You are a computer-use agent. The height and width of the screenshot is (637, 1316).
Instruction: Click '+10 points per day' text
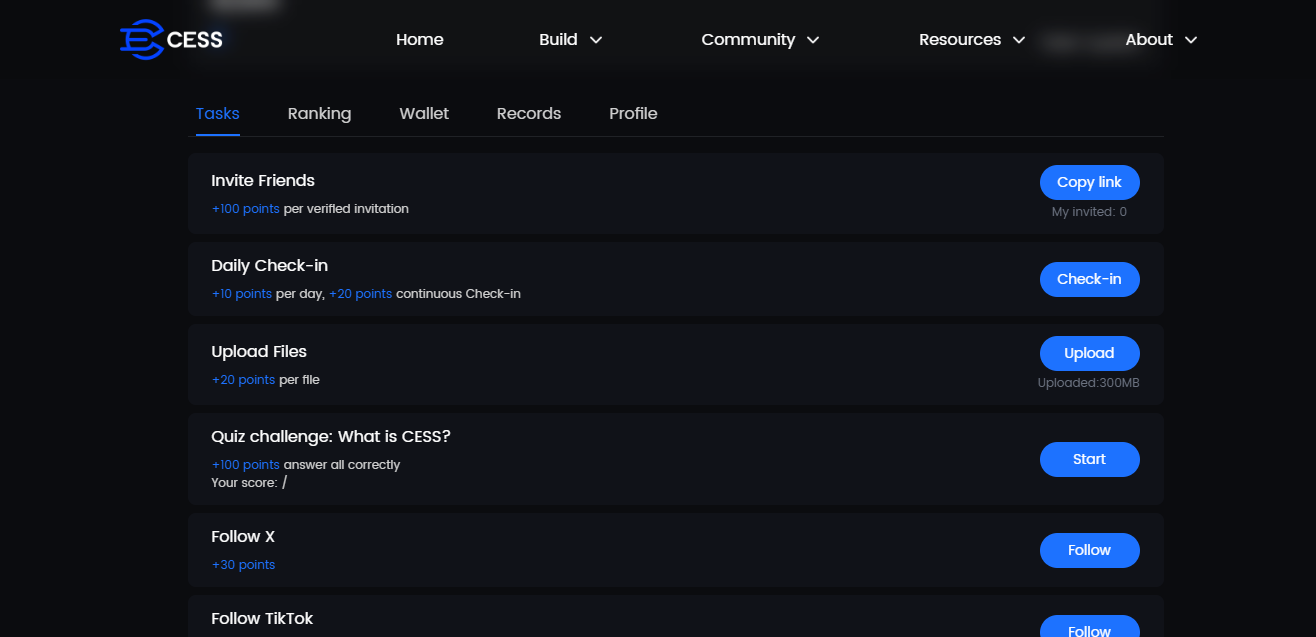point(267,294)
